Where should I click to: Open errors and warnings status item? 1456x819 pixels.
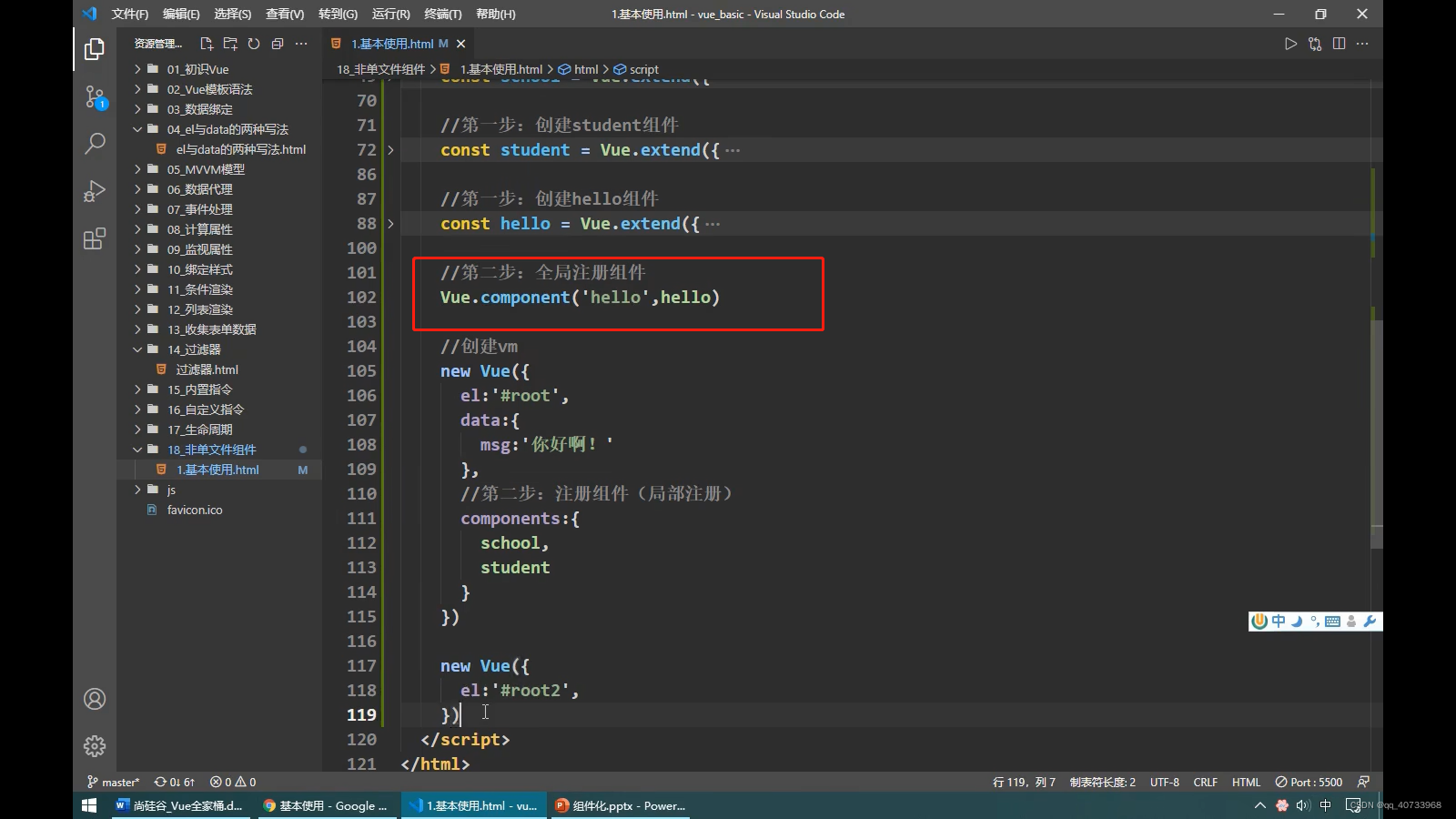[233, 782]
